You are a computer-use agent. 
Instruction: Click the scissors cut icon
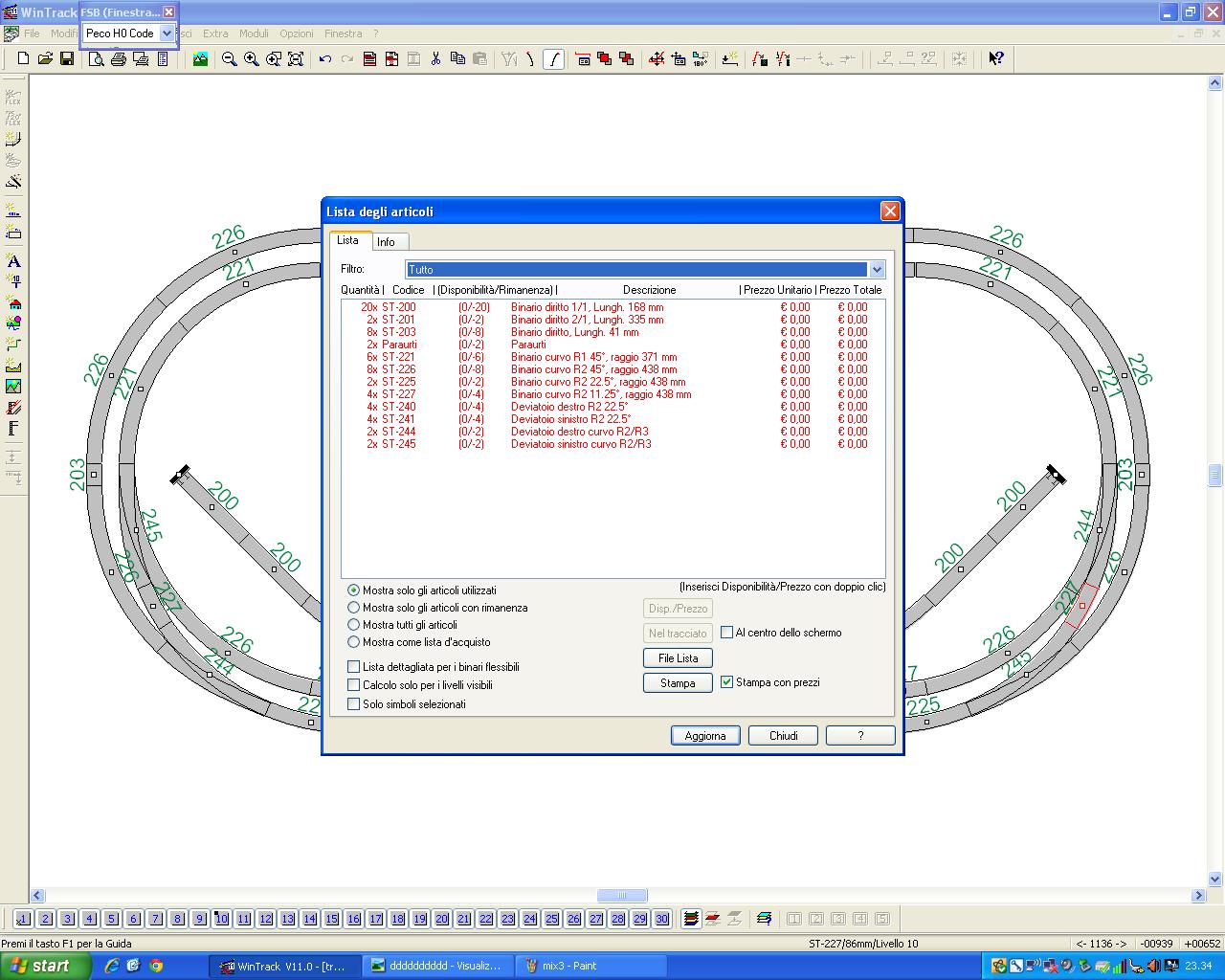(435, 59)
